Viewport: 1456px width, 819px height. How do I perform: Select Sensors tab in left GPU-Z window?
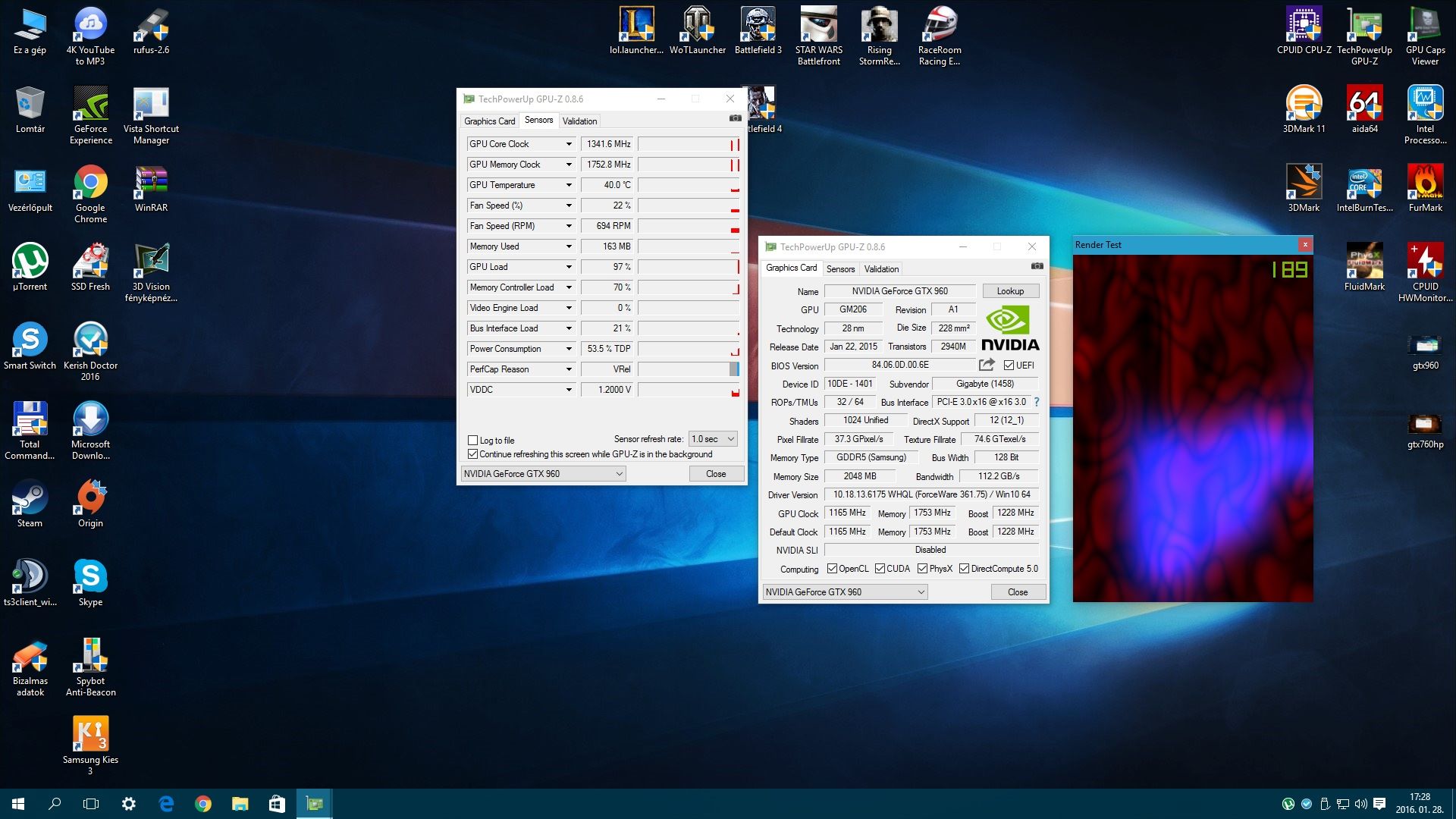coord(538,120)
